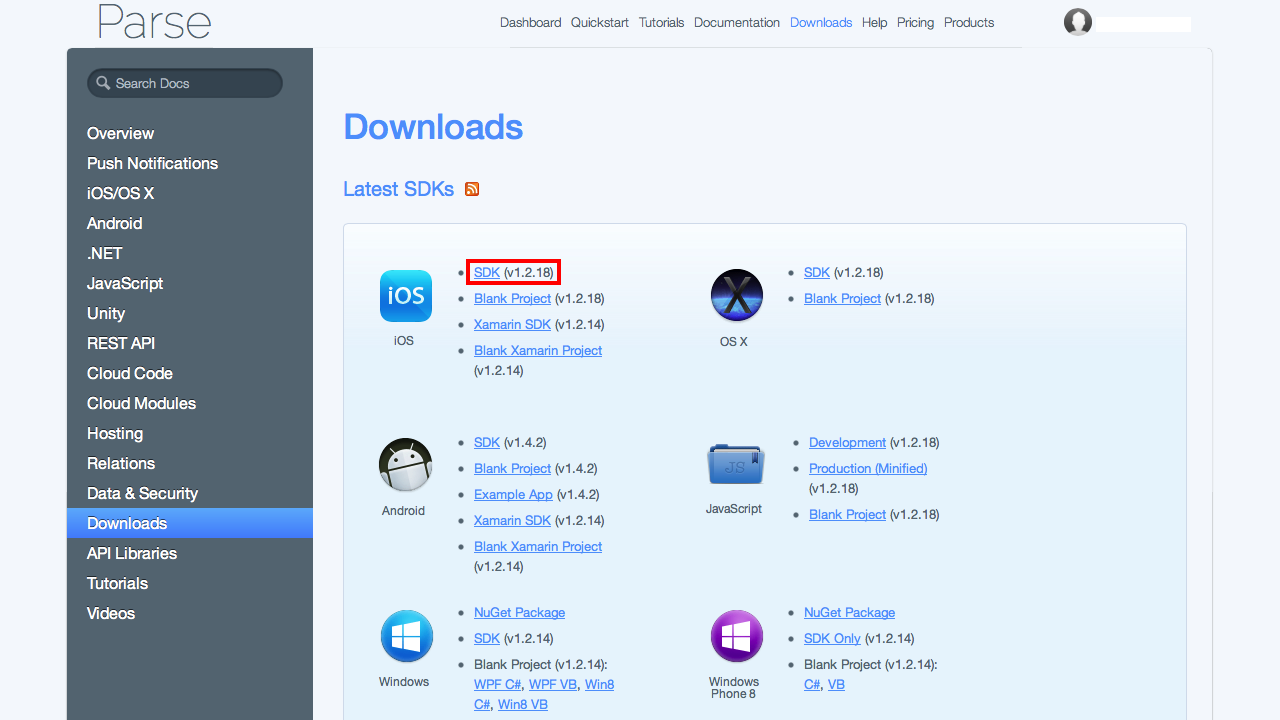Open Products in top navigation
1280x720 pixels.
(x=969, y=22)
